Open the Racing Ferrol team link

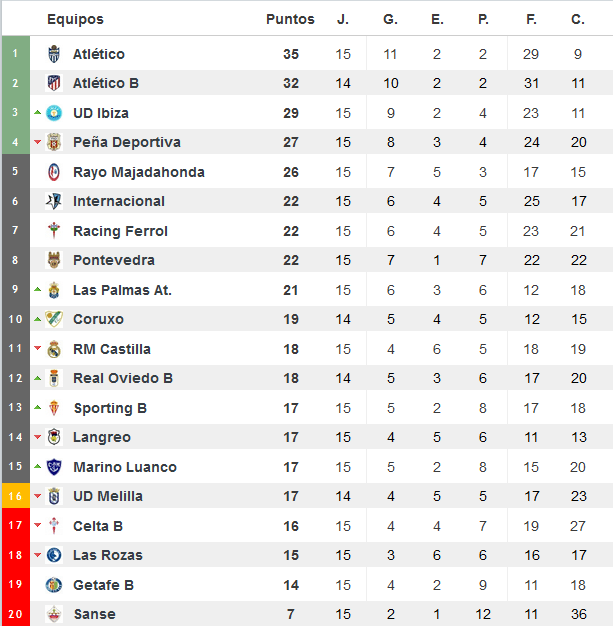[x=120, y=231]
